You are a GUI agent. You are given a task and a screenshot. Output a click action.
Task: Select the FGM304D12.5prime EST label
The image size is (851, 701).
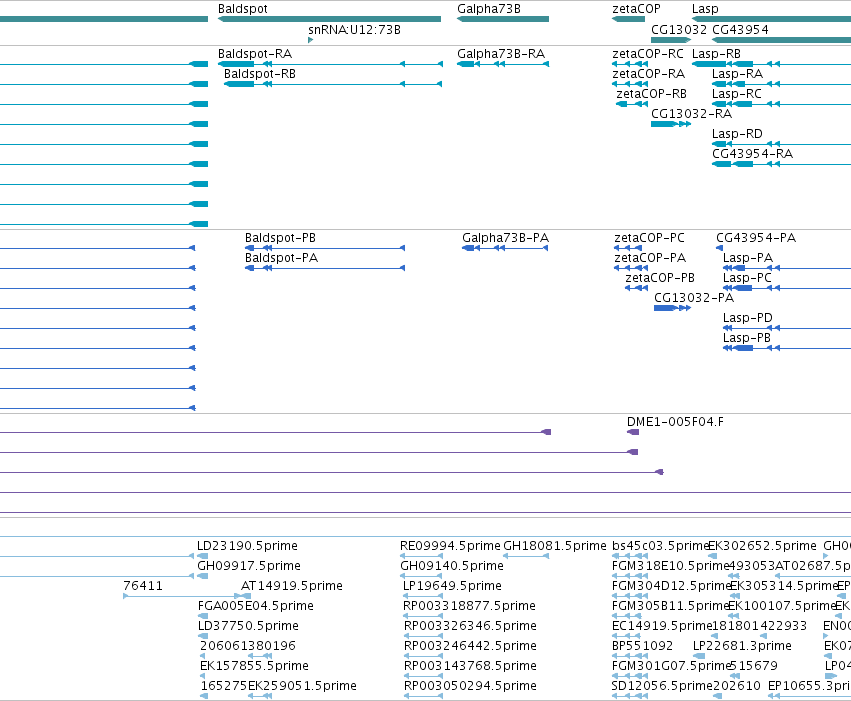(x=672, y=586)
